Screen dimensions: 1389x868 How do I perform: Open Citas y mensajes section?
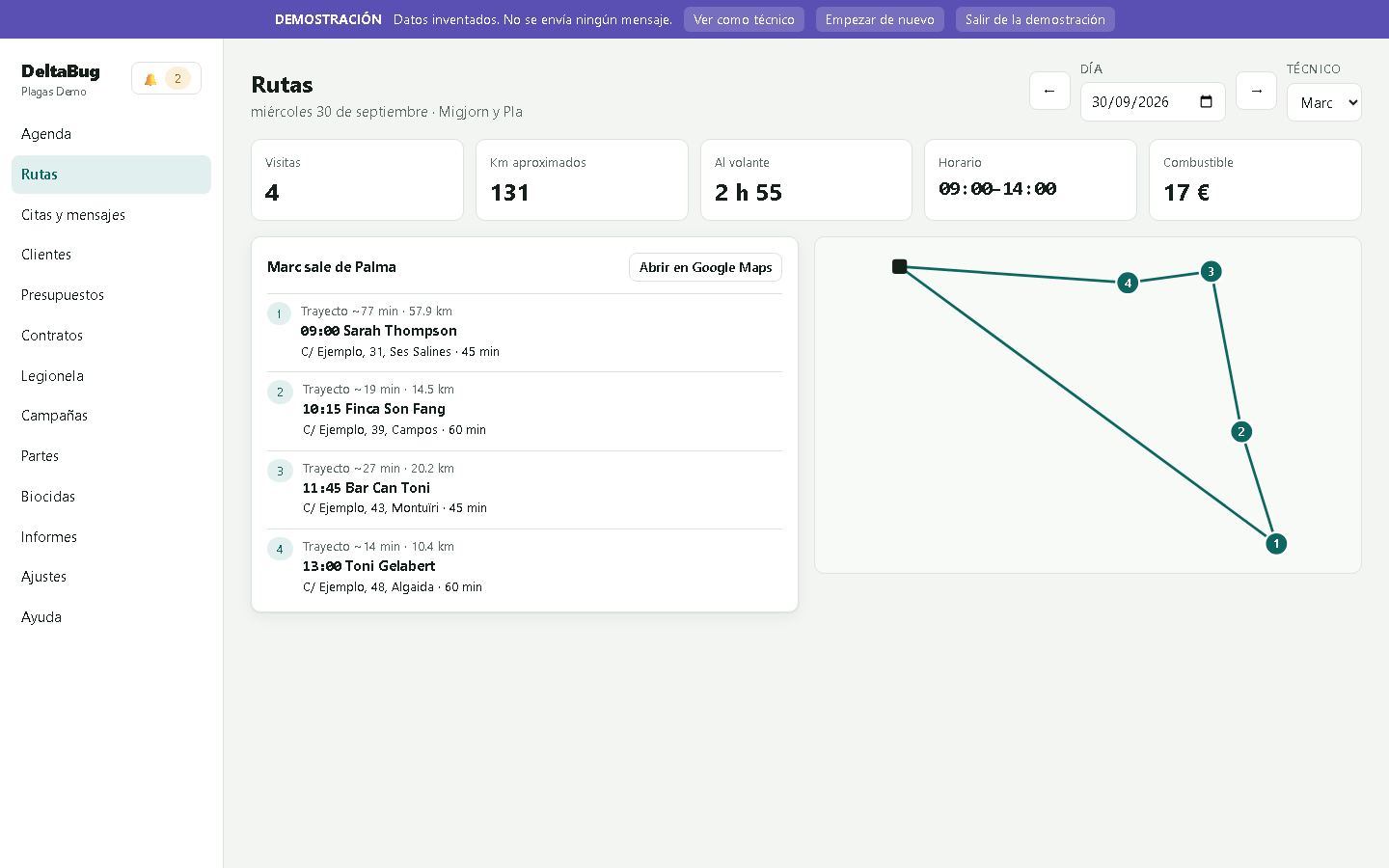click(x=111, y=215)
